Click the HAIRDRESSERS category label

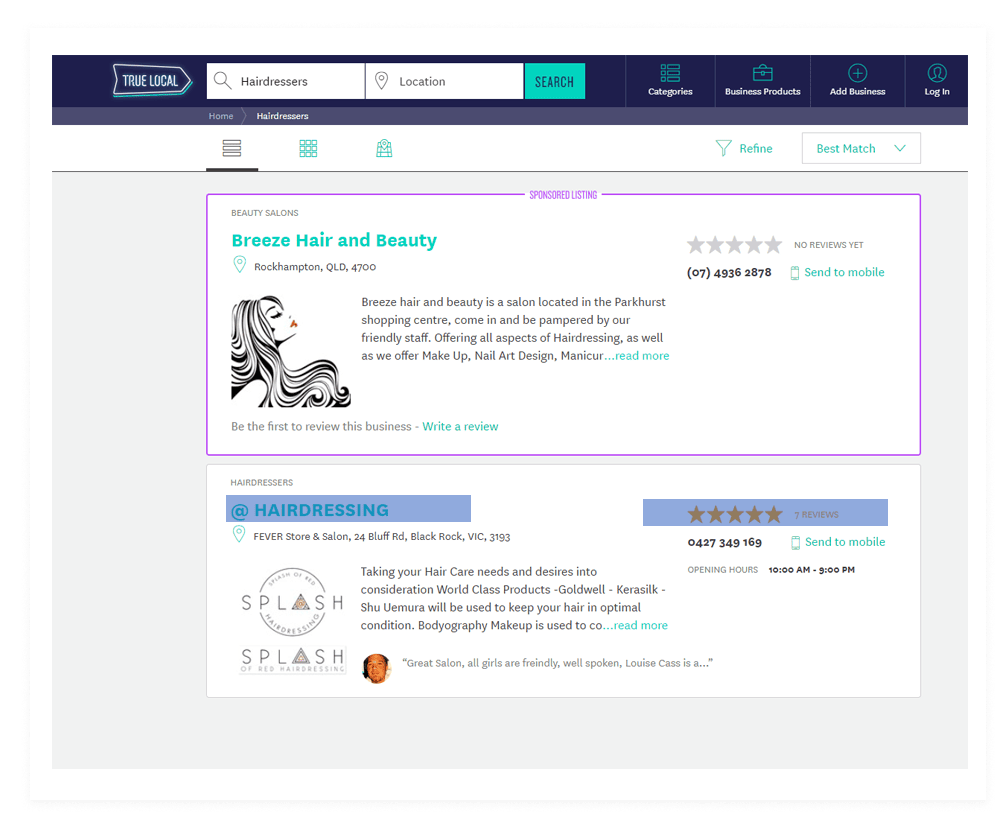click(x=261, y=483)
